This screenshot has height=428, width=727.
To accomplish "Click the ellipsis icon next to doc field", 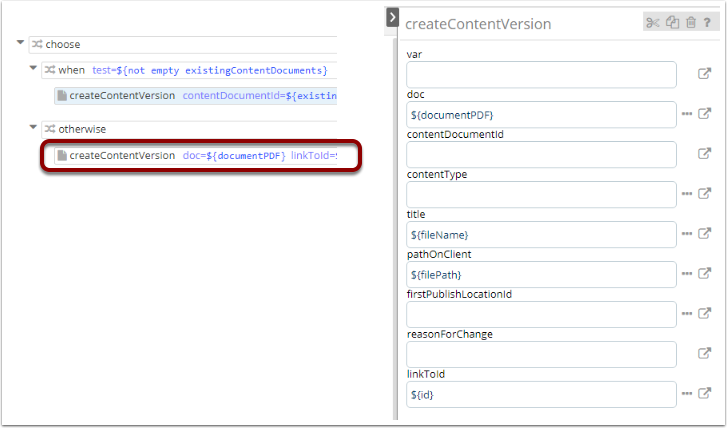I will 687,114.
